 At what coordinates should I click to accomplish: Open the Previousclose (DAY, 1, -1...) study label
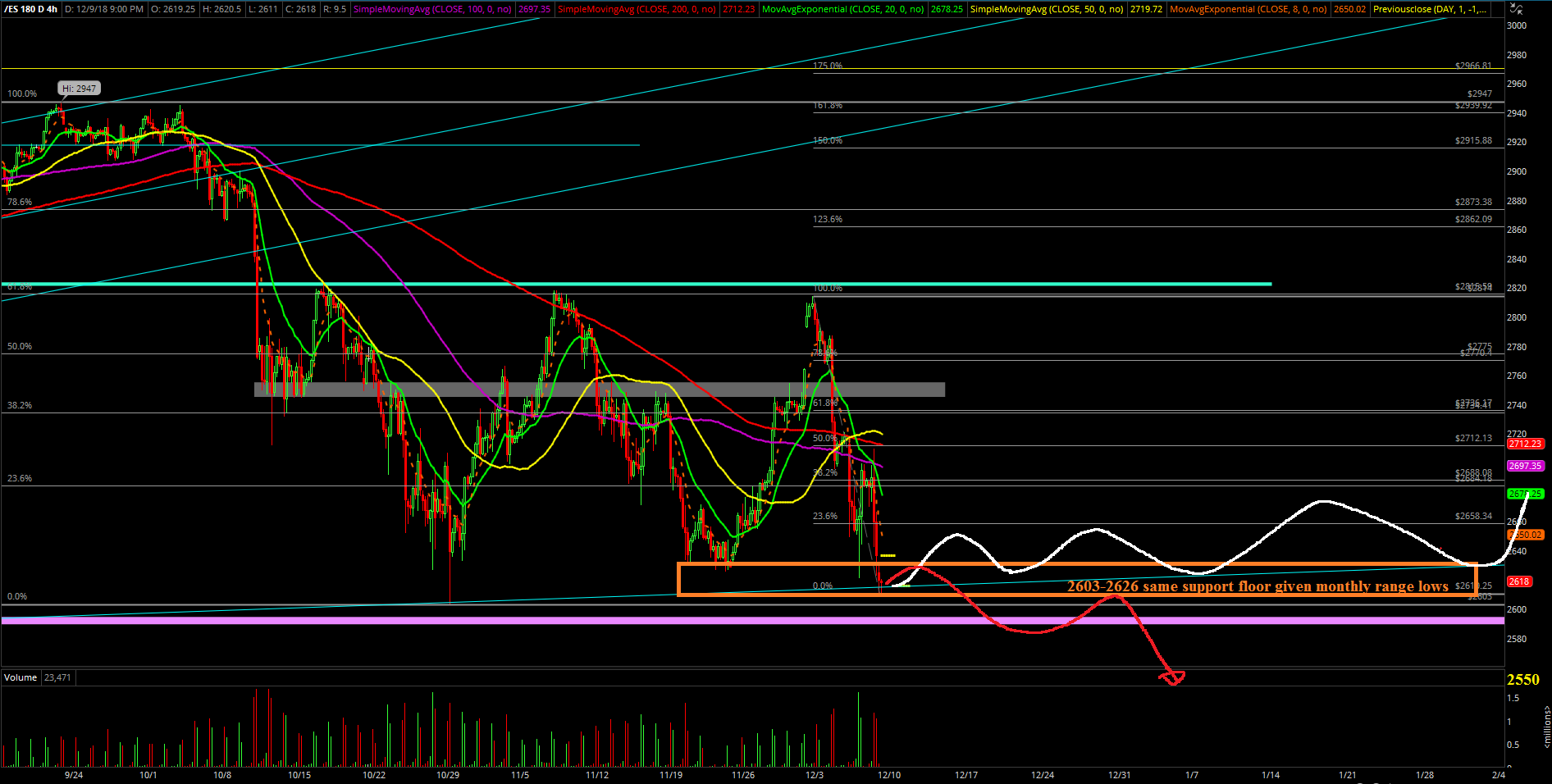[x=1429, y=9]
